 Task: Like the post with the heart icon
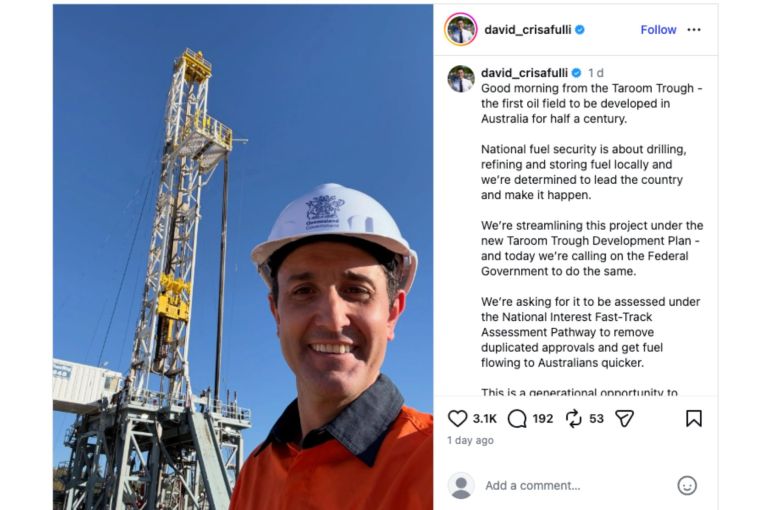(457, 418)
